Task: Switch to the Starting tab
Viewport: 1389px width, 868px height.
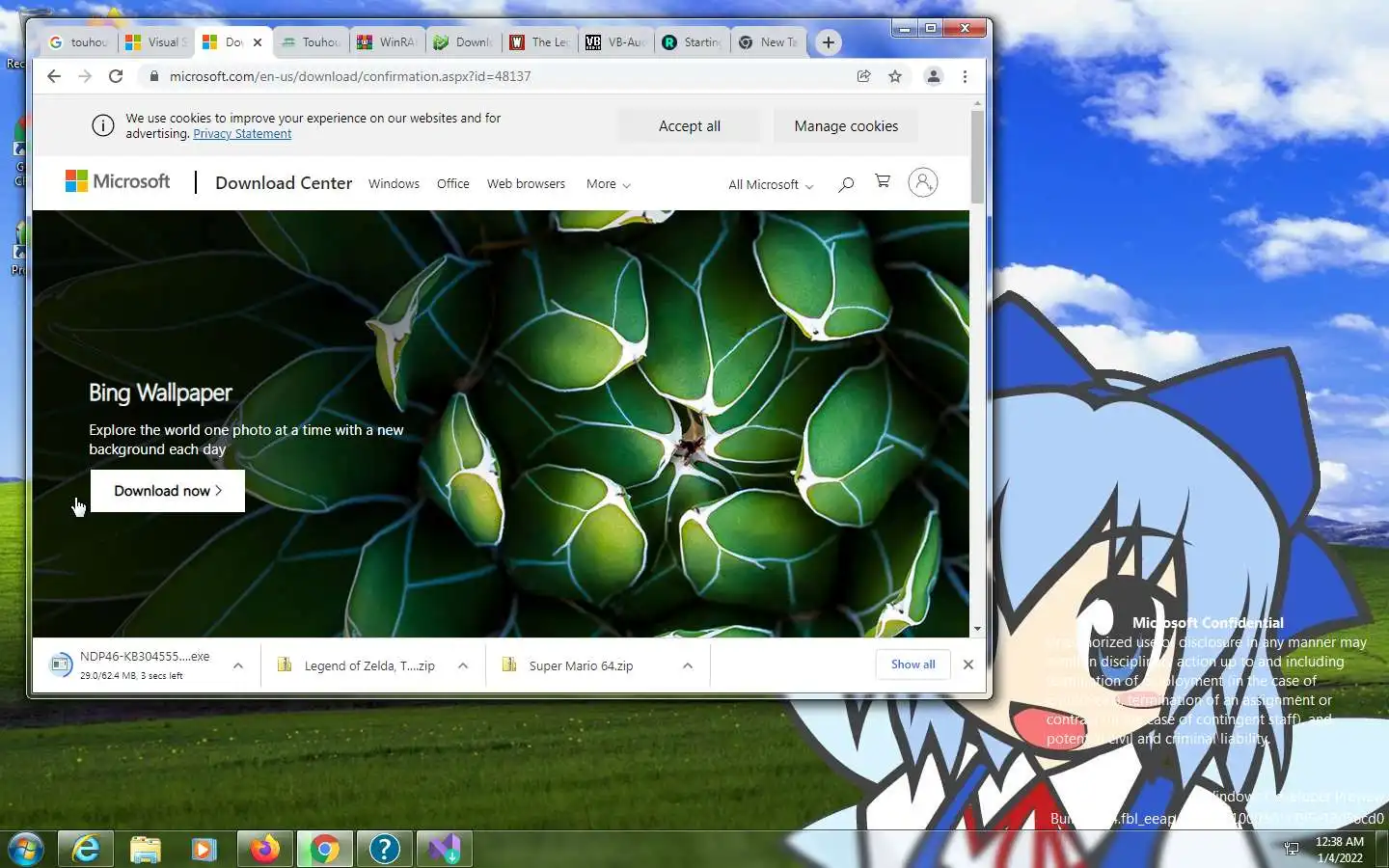Action: (693, 42)
